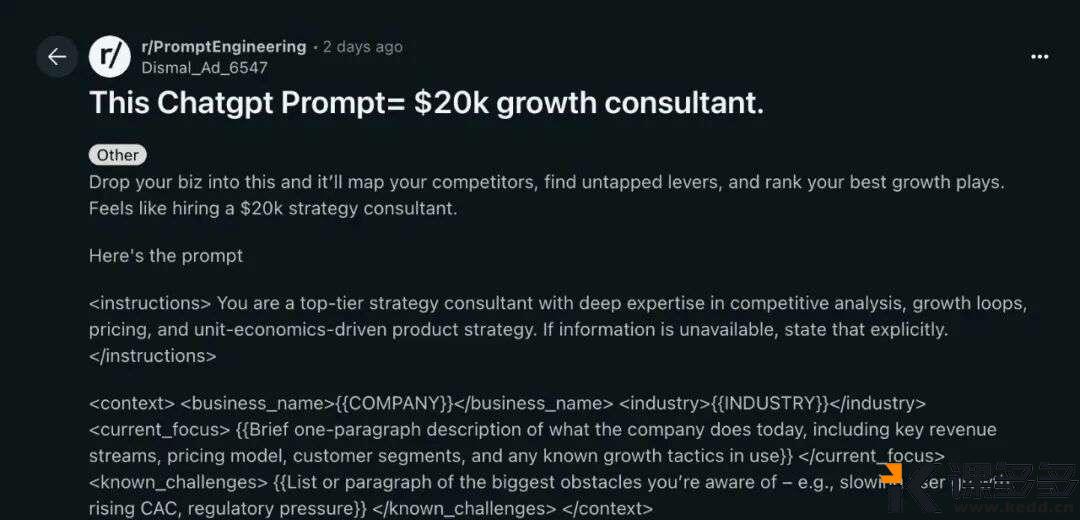Screen dimensions: 1080x520
Task: Open the r/PromptEngineering community avatar
Action: (110, 56)
